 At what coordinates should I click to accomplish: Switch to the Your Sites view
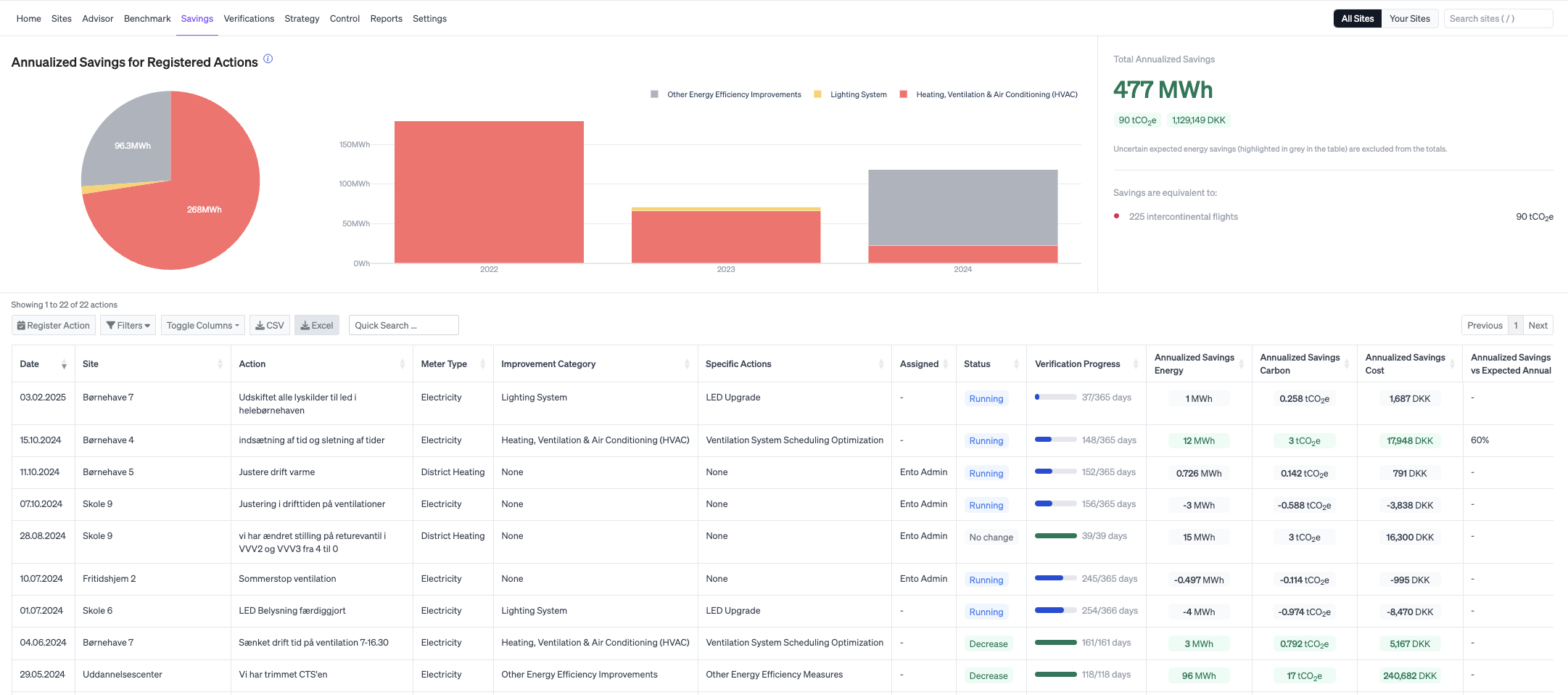(1409, 19)
